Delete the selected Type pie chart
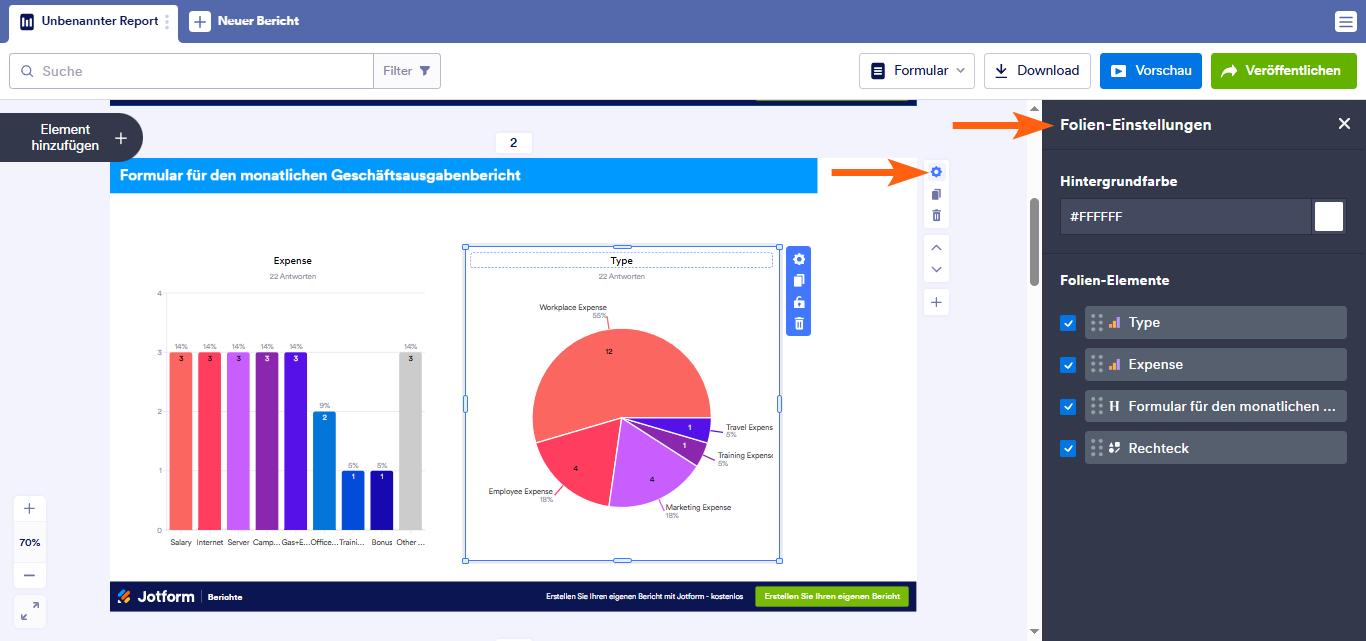Viewport: 1366px width, 641px height. click(x=799, y=323)
